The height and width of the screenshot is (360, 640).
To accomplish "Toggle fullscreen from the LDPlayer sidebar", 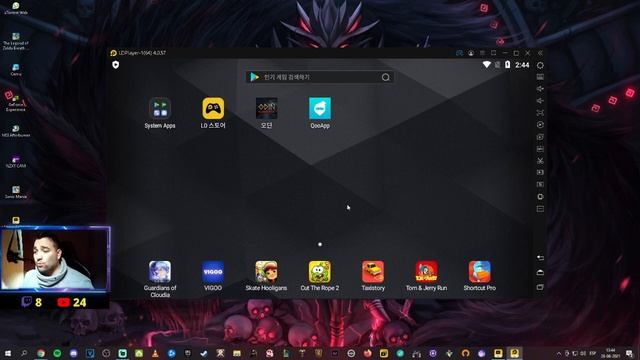I will 540,113.
